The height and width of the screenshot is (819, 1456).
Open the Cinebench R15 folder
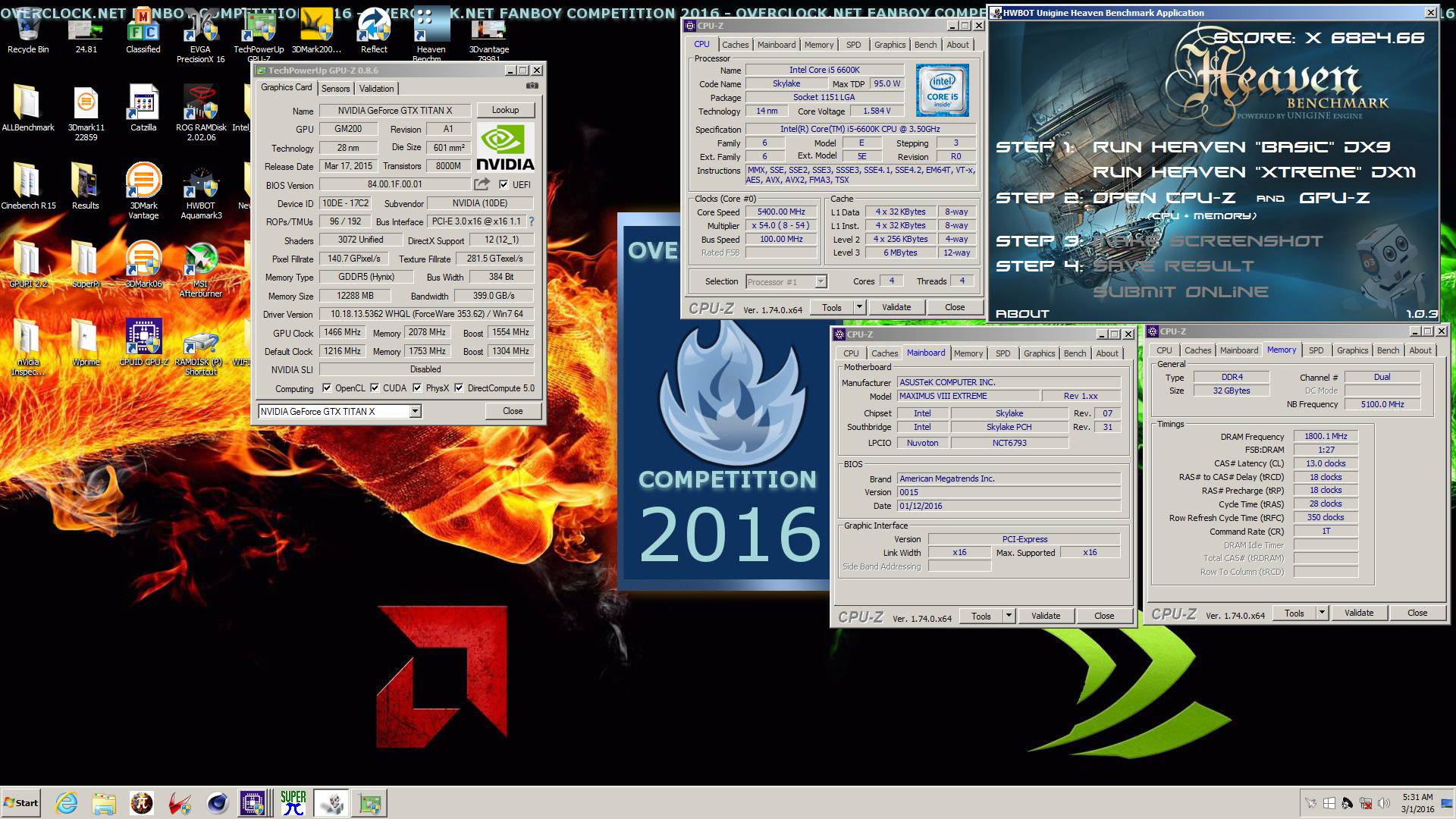[28, 186]
